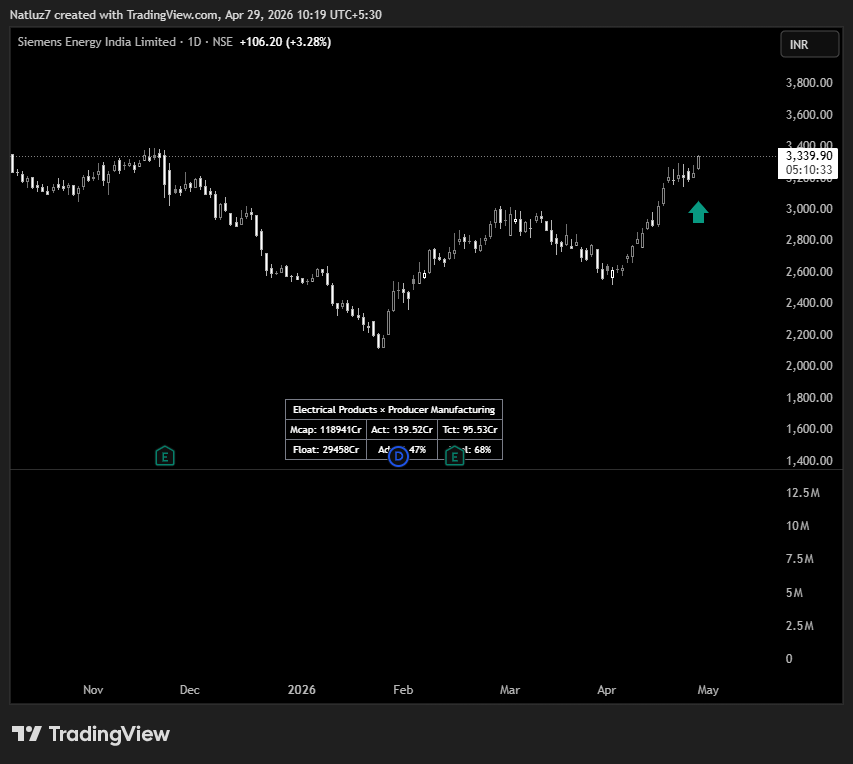Click the 3,600.00 price axis label
This screenshot has height=764, width=853.
pos(809,115)
